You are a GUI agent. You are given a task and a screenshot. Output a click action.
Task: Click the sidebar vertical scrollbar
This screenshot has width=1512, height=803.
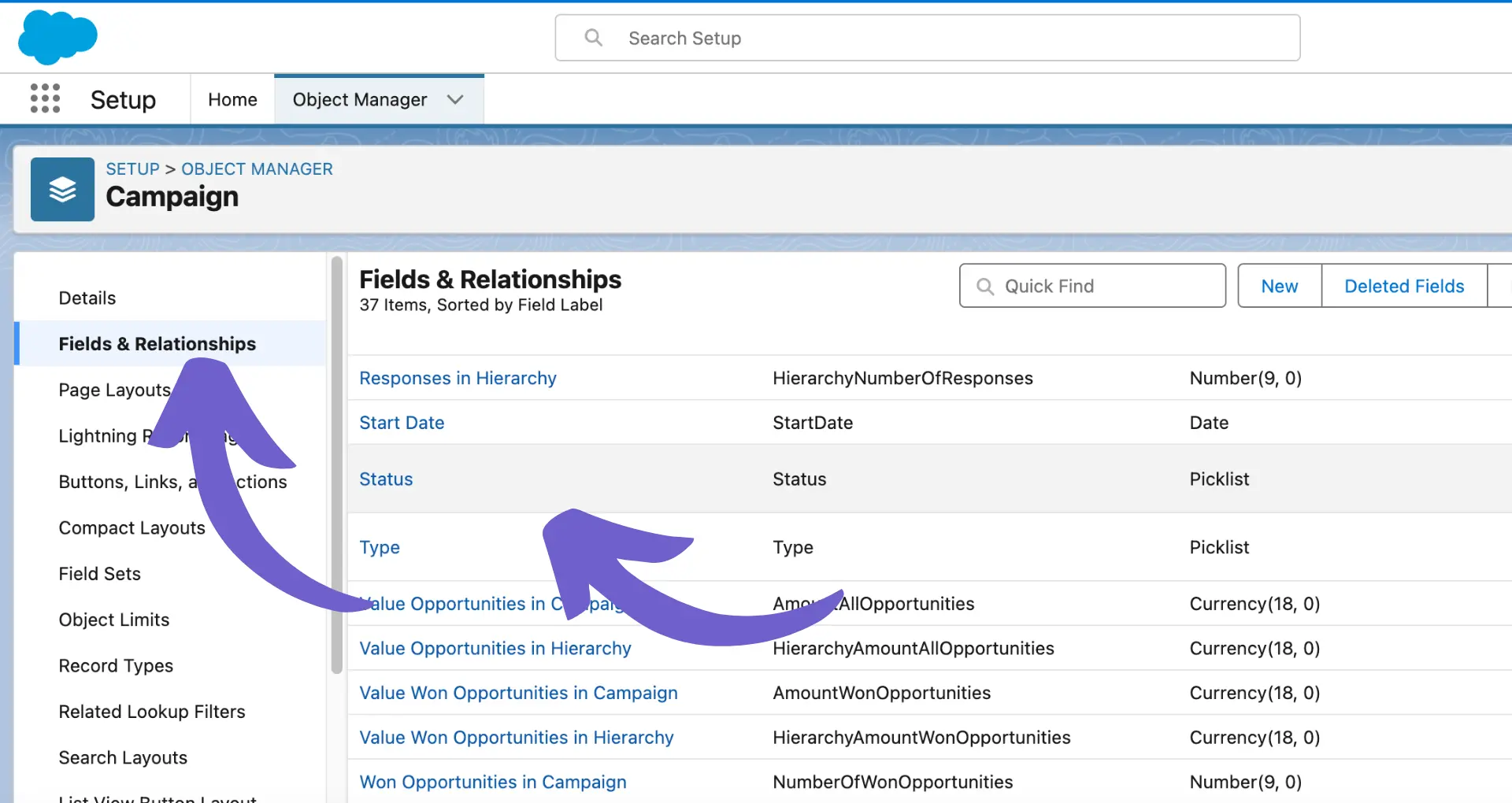click(337, 464)
